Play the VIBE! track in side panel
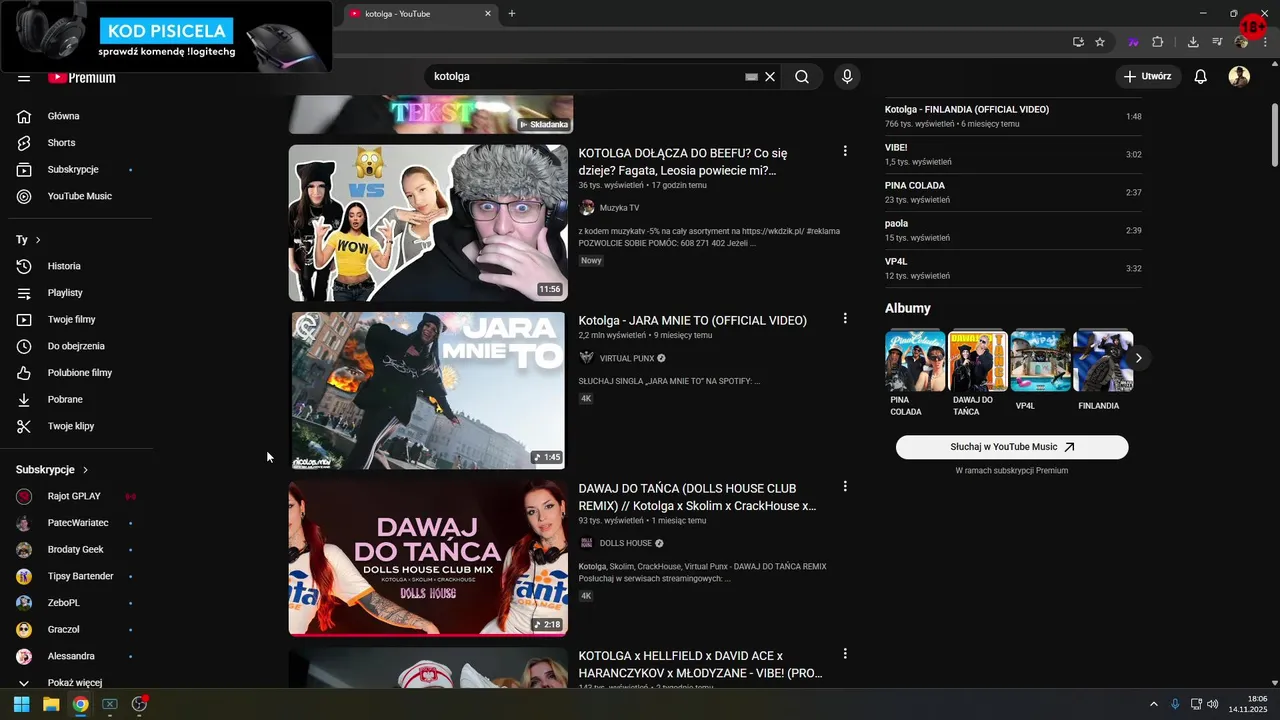Screen dimensions: 1280x720 tap(1013, 154)
